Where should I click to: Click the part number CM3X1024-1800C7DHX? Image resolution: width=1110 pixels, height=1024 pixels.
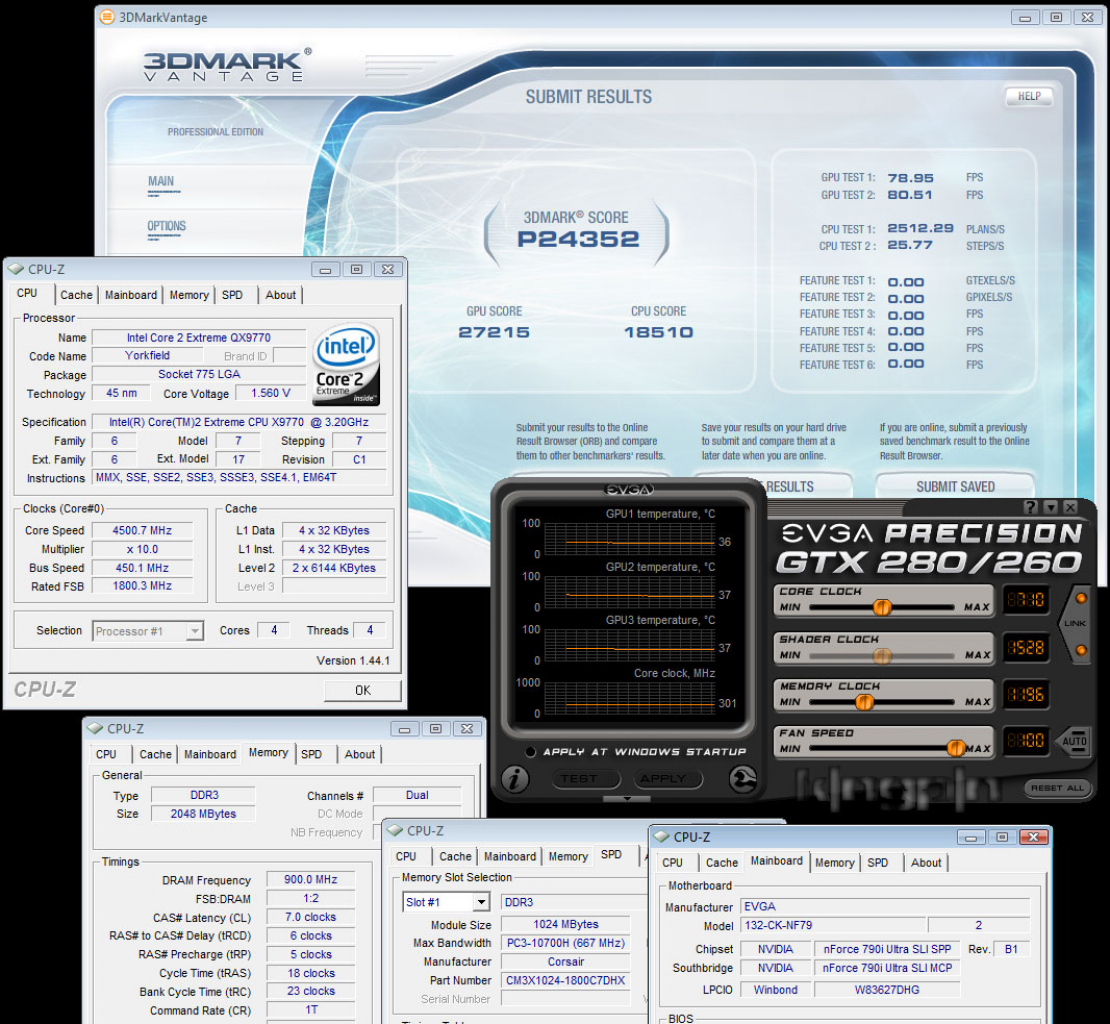(565, 980)
